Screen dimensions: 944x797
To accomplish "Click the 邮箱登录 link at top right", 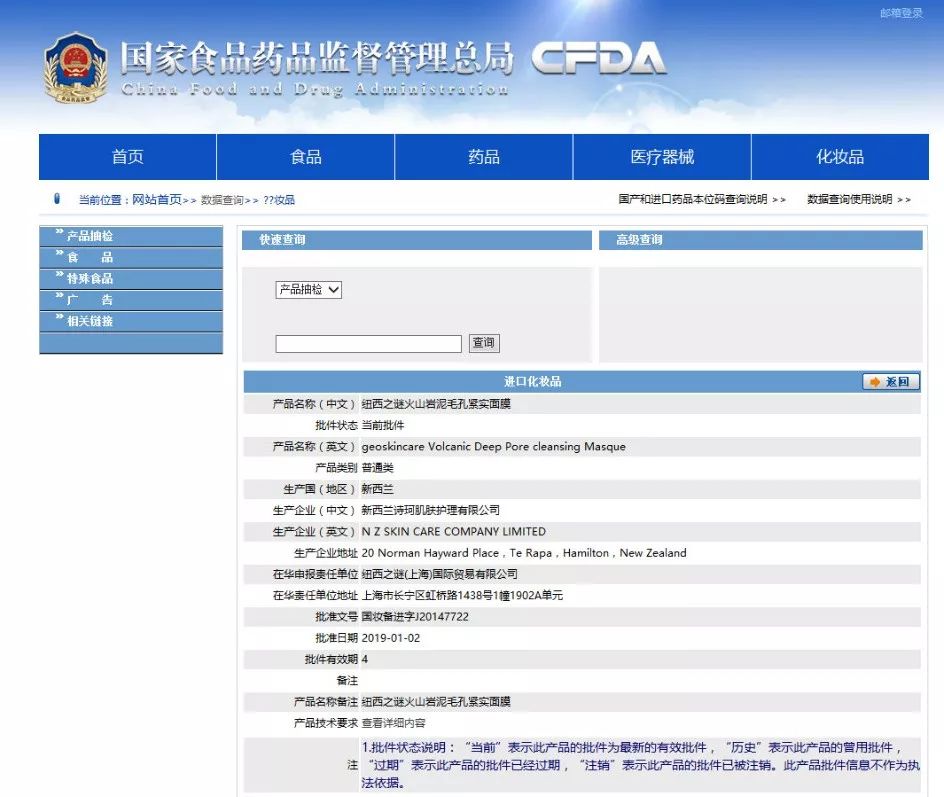I will coord(901,13).
